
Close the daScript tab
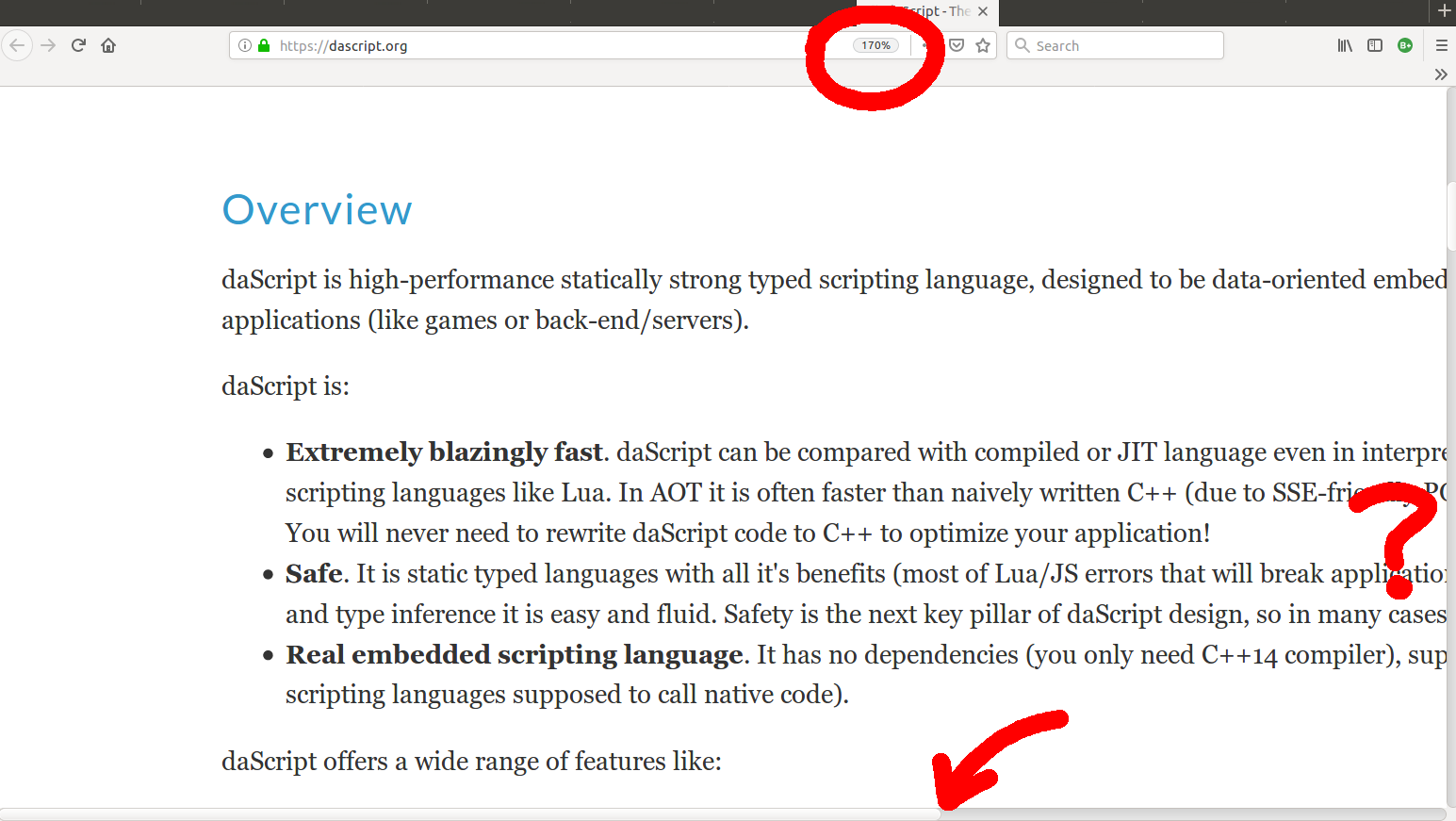click(x=983, y=11)
